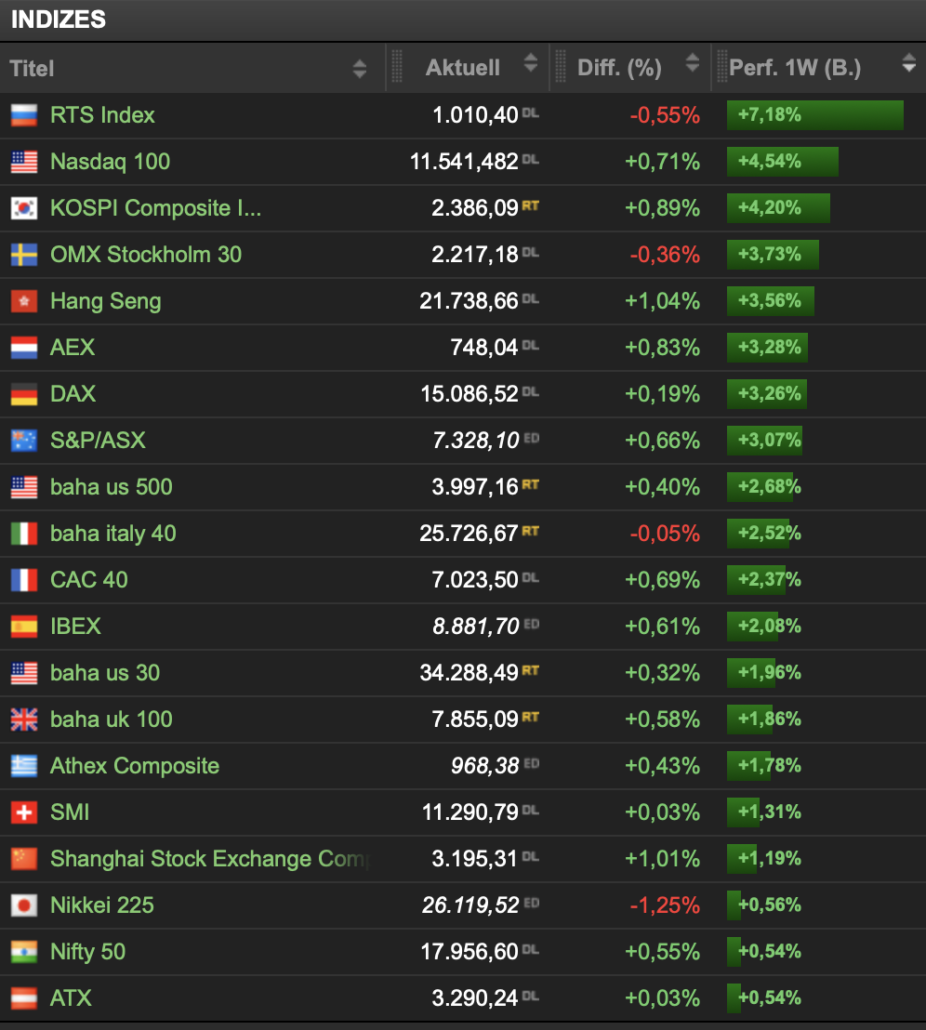
Task: Click the Chinese flag beside Shanghai Stock Exchange
Action: tap(24, 859)
